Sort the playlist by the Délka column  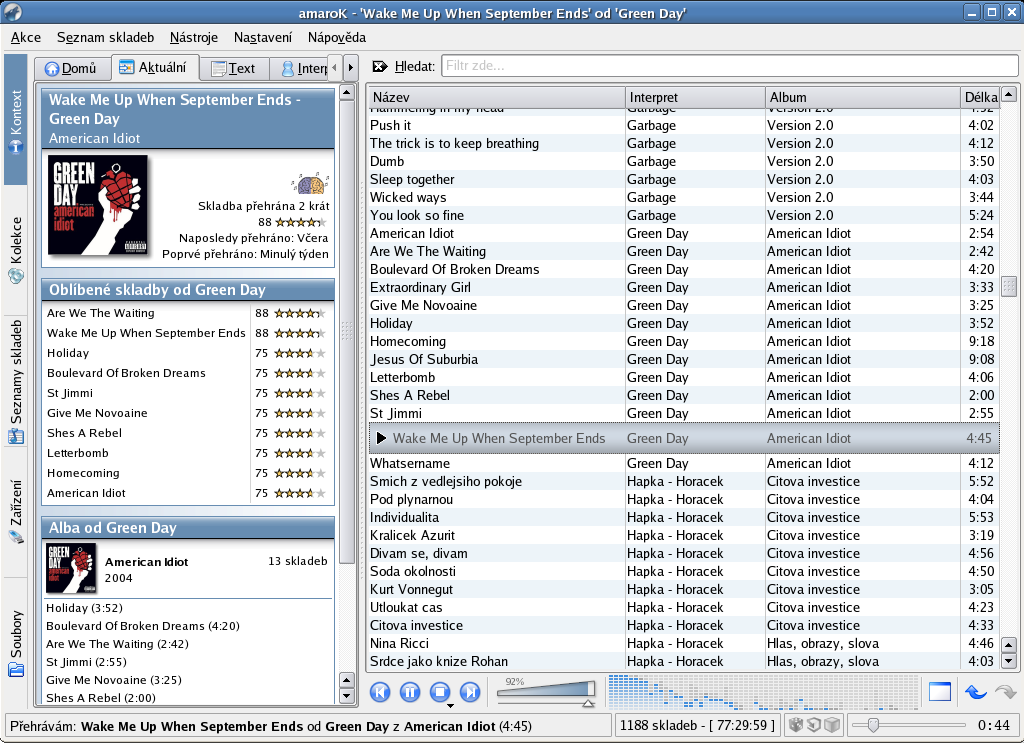(980, 97)
